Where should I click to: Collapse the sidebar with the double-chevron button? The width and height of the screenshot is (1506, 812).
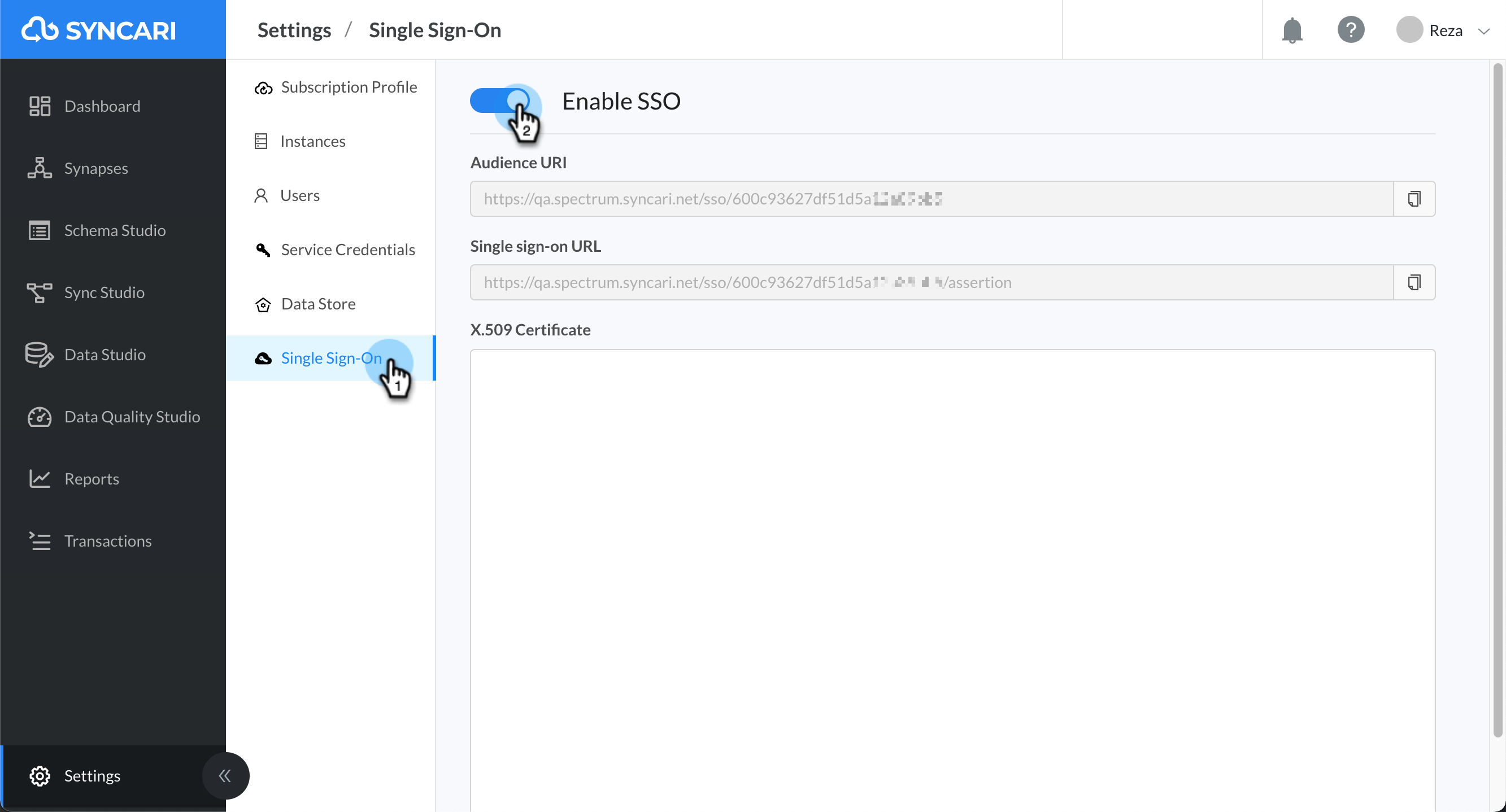click(x=225, y=775)
